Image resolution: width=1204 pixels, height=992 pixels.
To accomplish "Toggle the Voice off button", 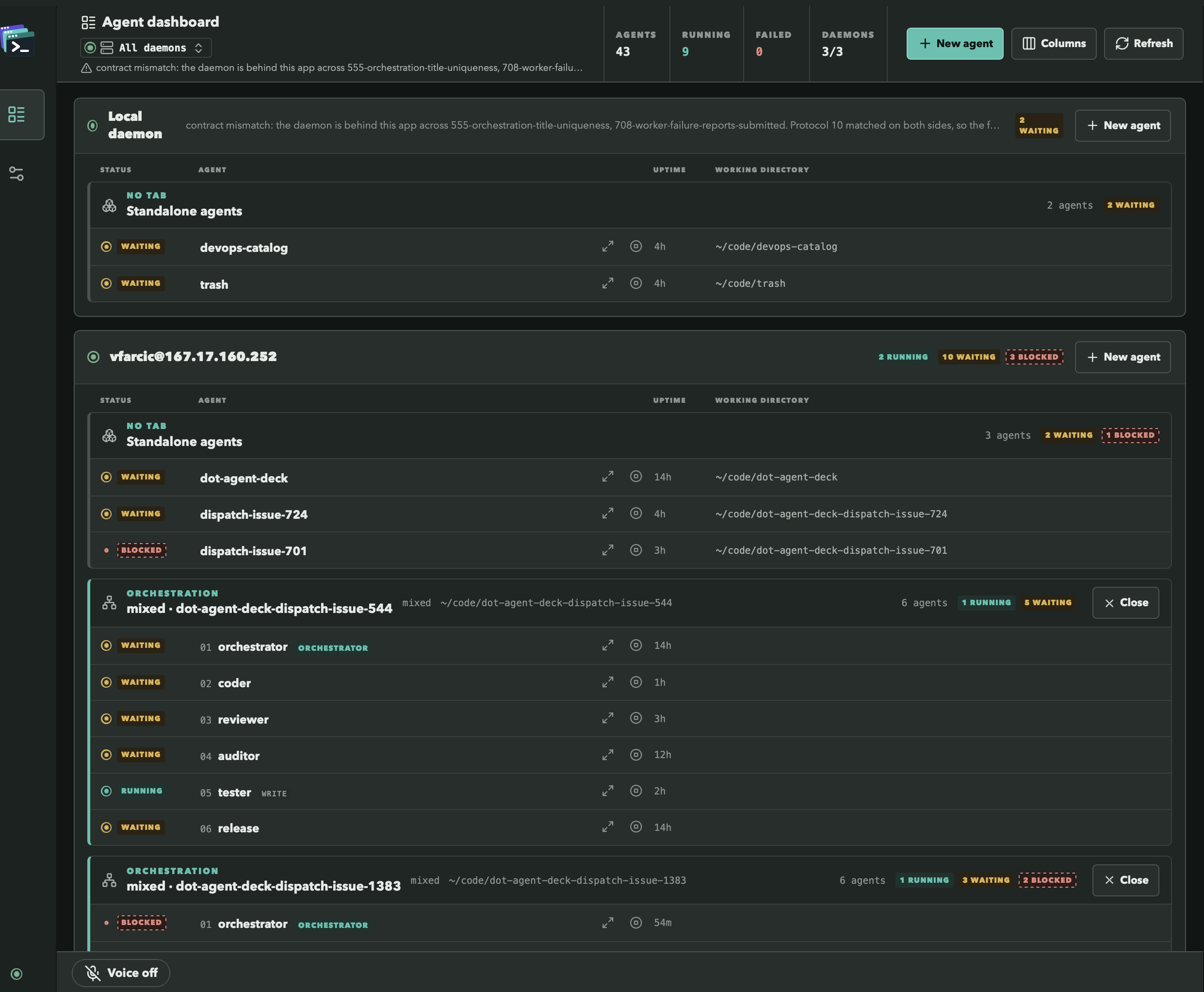I will coord(121,973).
